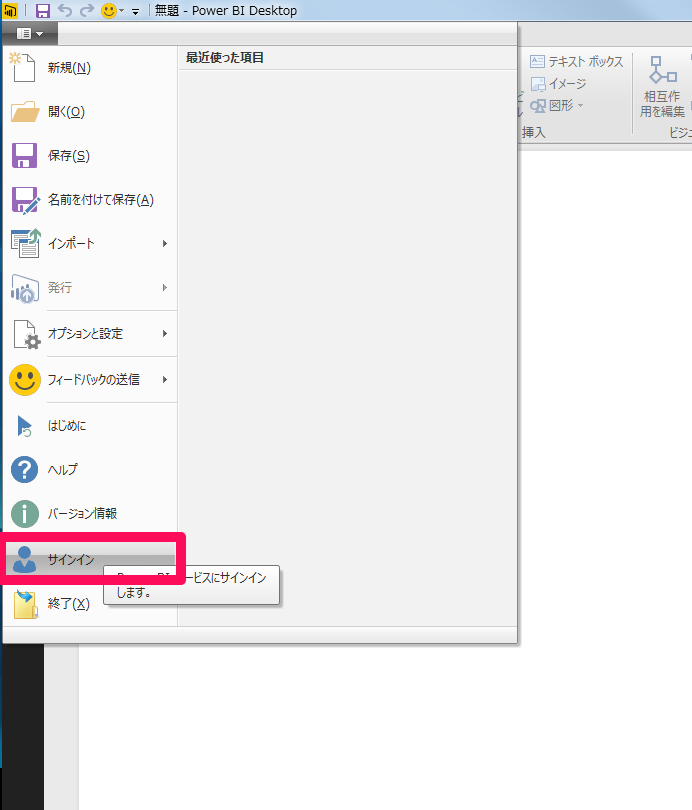Expand the オプションと設定 submenu arrow
This screenshot has height=810, width=692.
[165, 333]
